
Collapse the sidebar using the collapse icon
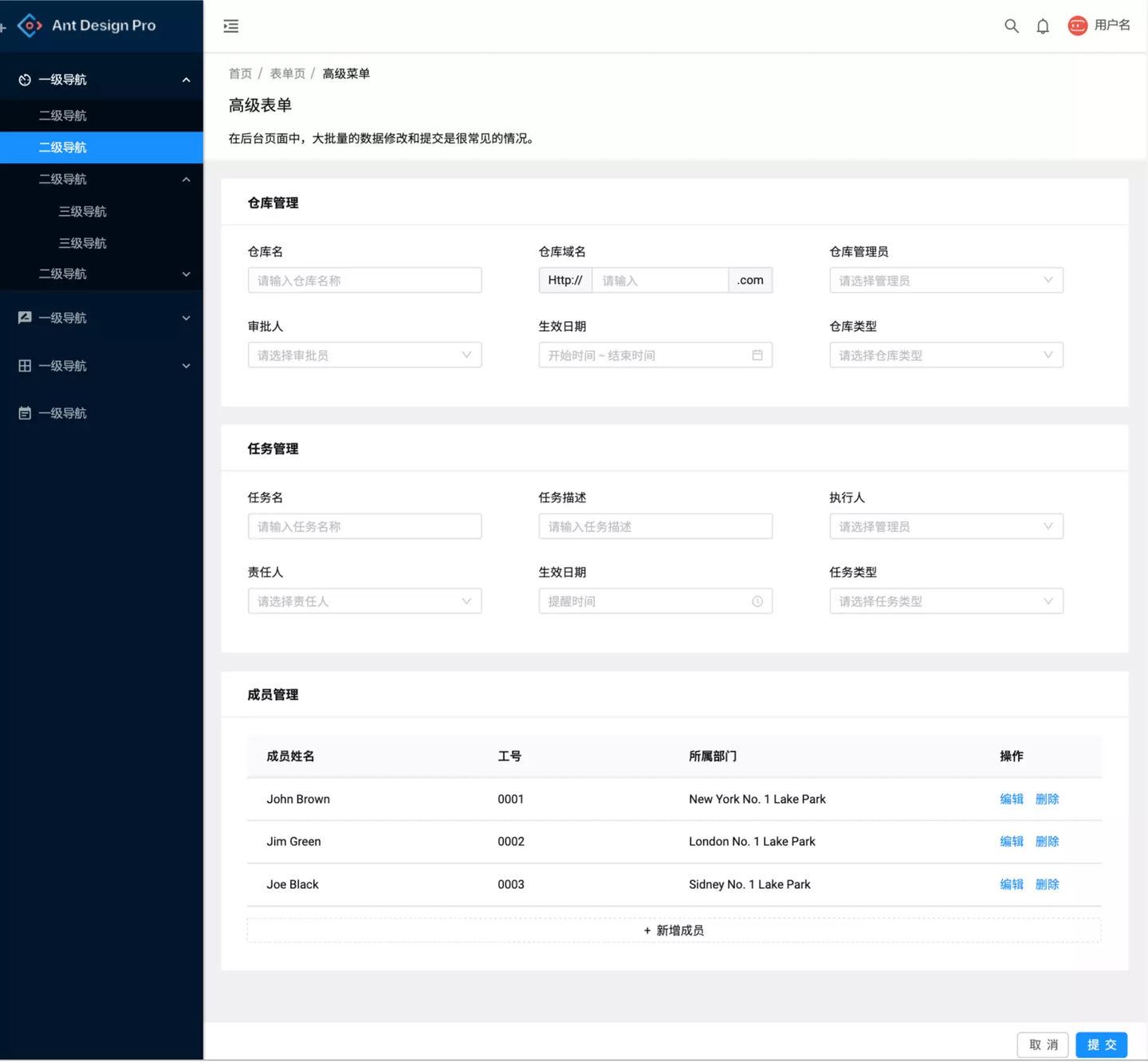[230, 26]
